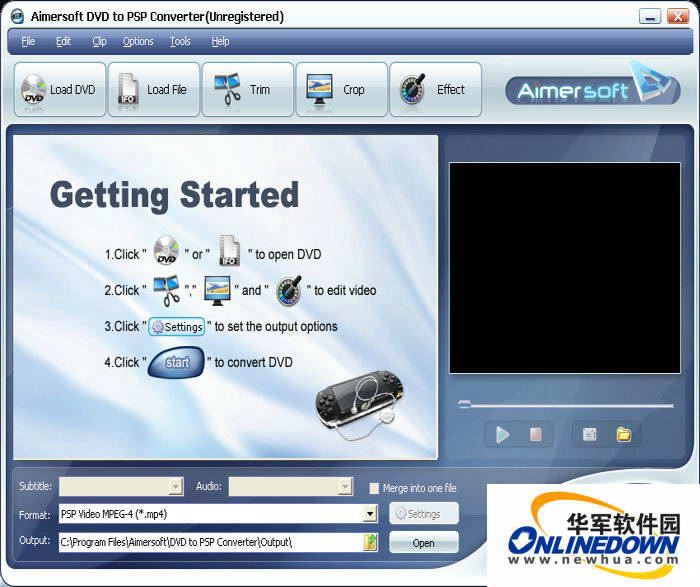
Task: Open the Help menu
Action: click(220, 42)
